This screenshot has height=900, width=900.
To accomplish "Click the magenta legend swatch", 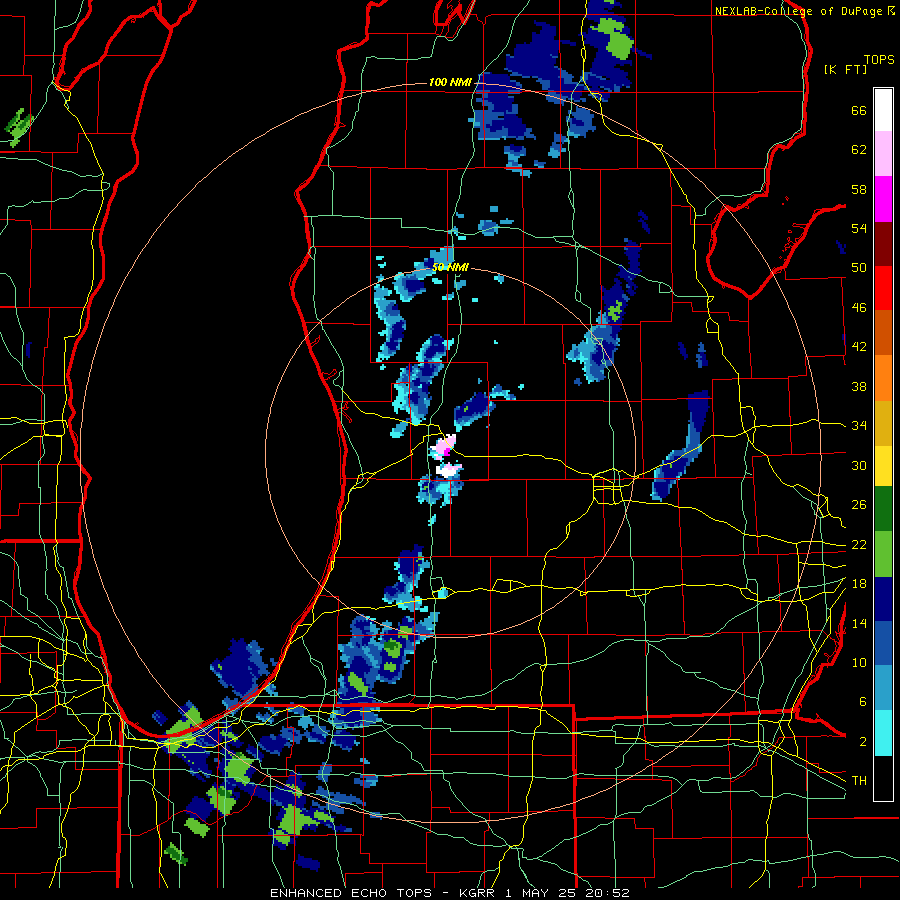I will (x=883, y=199).
